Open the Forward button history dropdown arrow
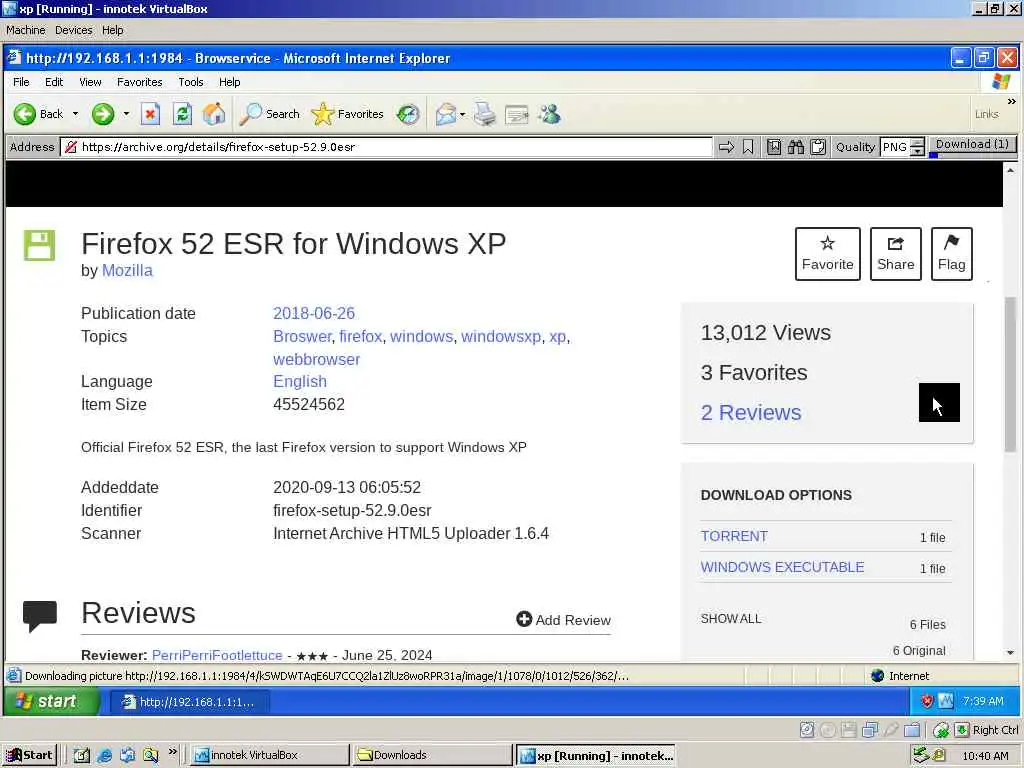 [126, 114]
